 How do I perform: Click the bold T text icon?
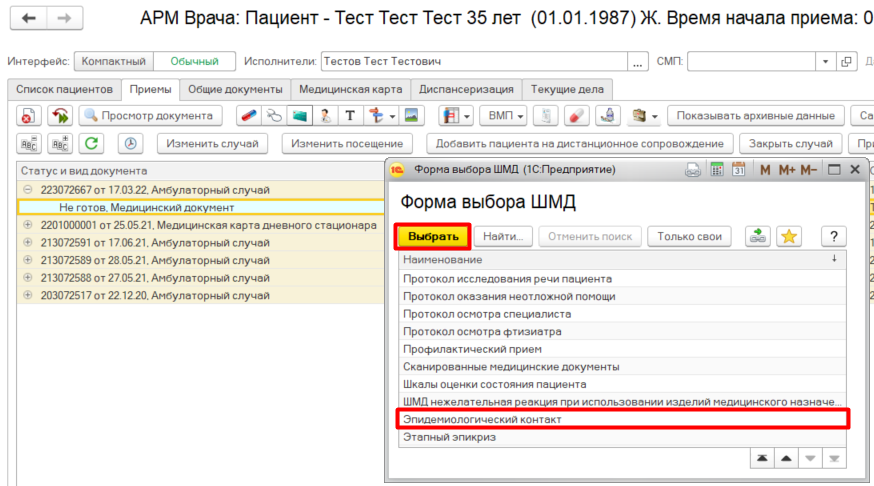point(350,115)
